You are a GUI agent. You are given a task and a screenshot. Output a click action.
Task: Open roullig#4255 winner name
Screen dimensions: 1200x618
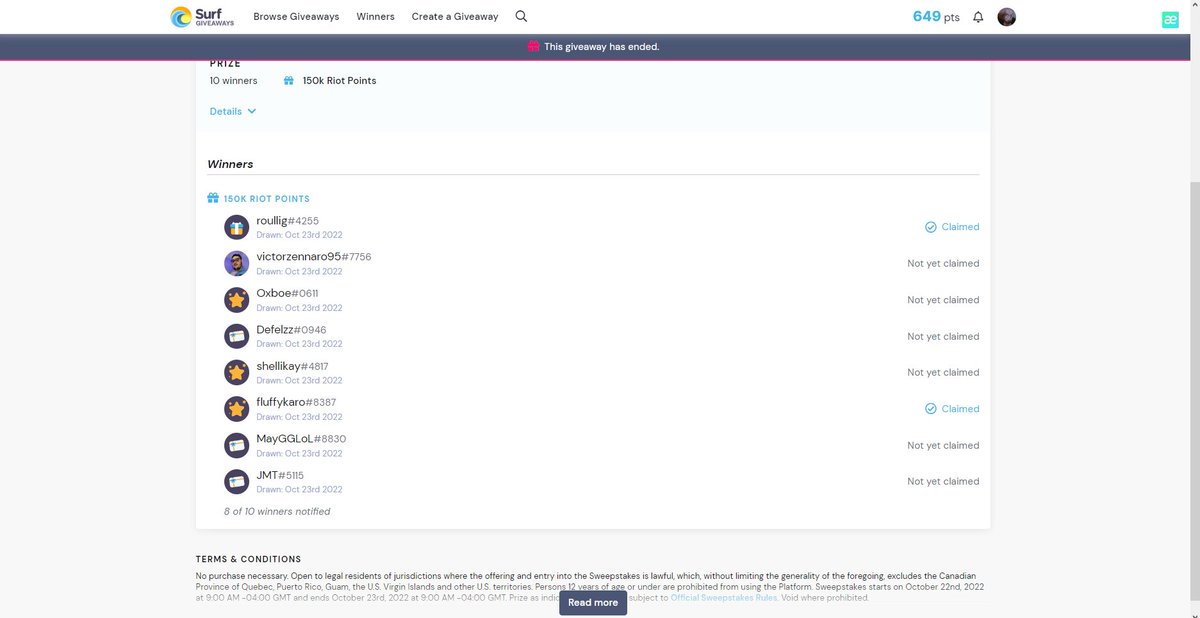[x=287, y=220]
